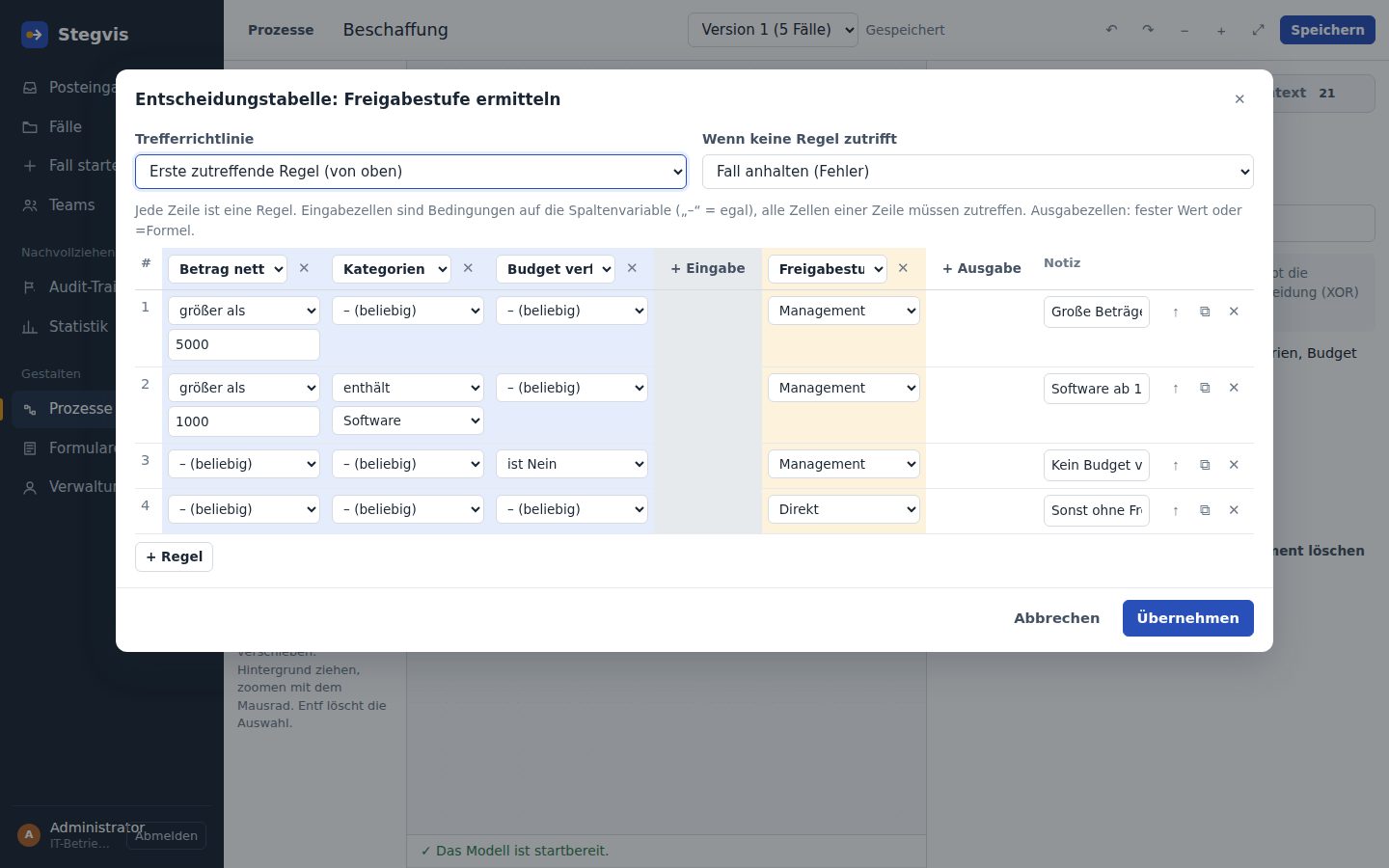Image resolution: width=1389 pixels, height=868 pixels.
Task: Add an output column with + Ausgabe
Action: [x=982, y=268]
